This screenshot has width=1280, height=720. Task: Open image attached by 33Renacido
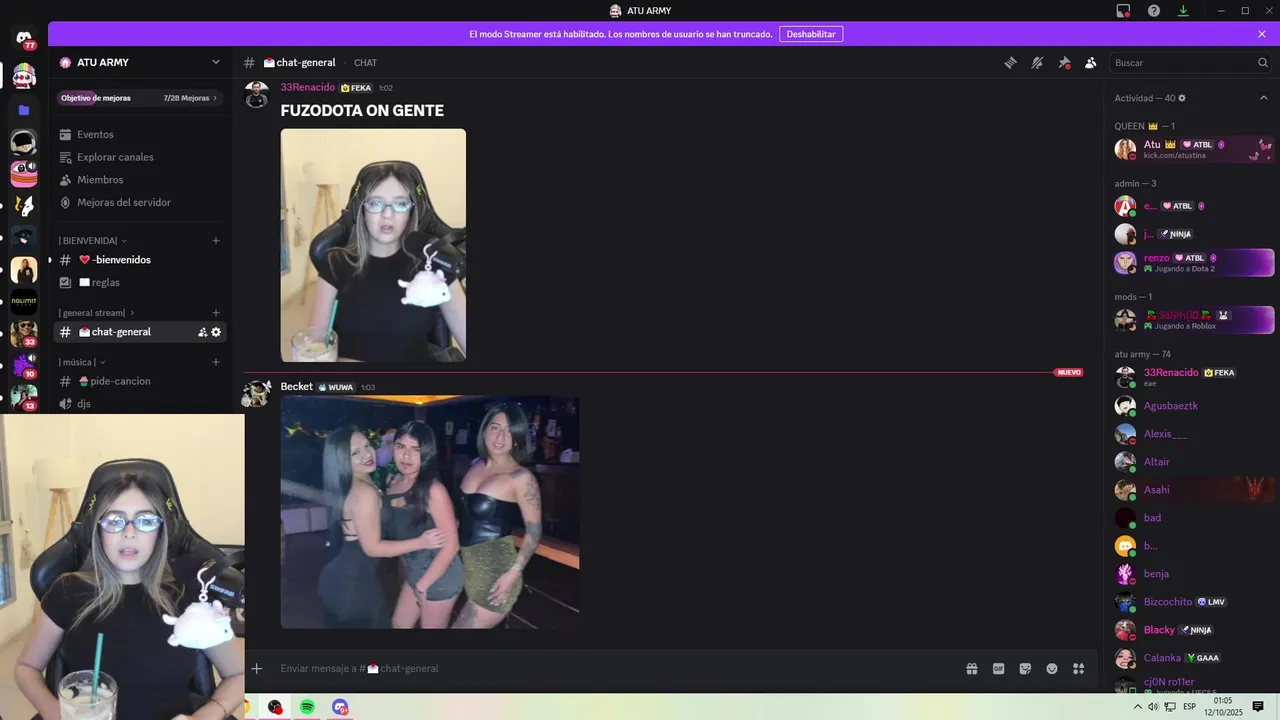373,245
